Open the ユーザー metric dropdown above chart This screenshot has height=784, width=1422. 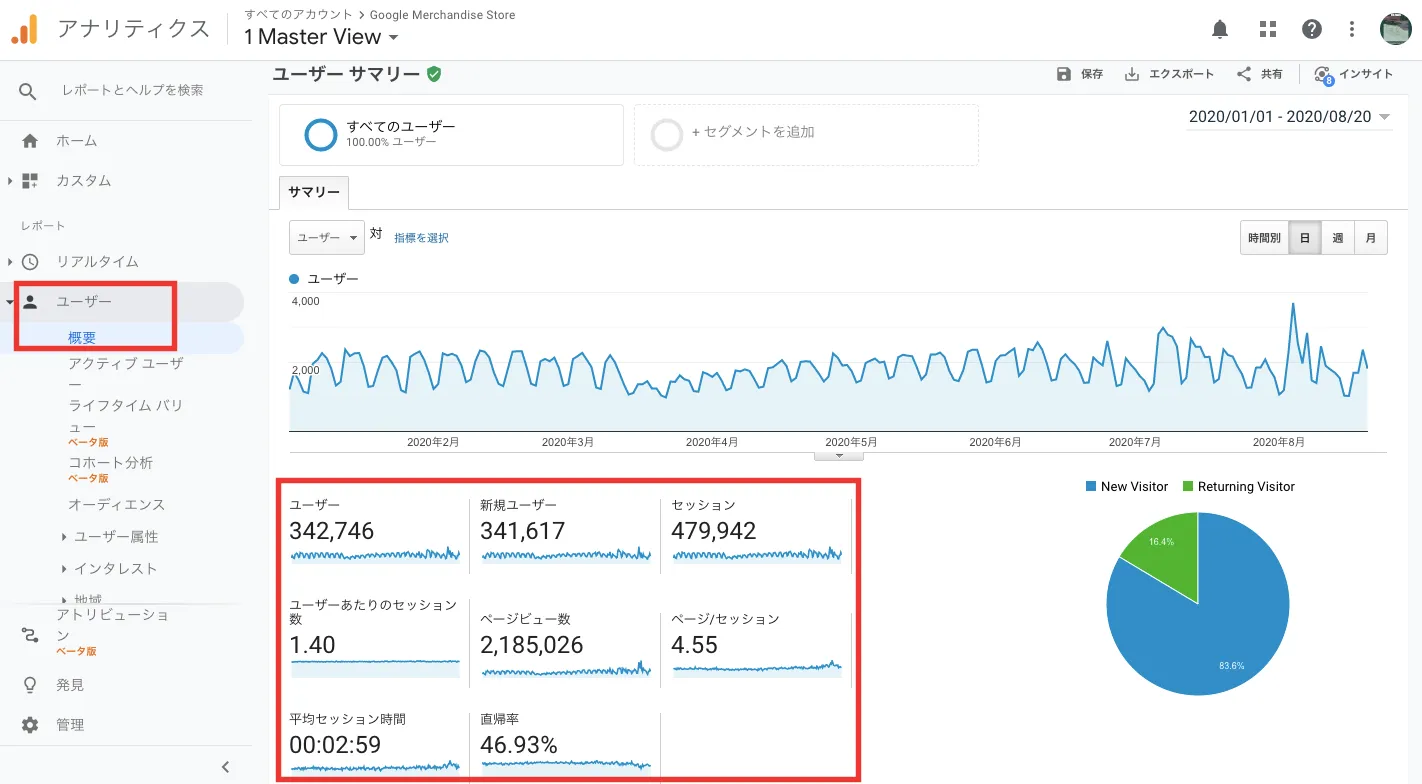pos(327,238)
